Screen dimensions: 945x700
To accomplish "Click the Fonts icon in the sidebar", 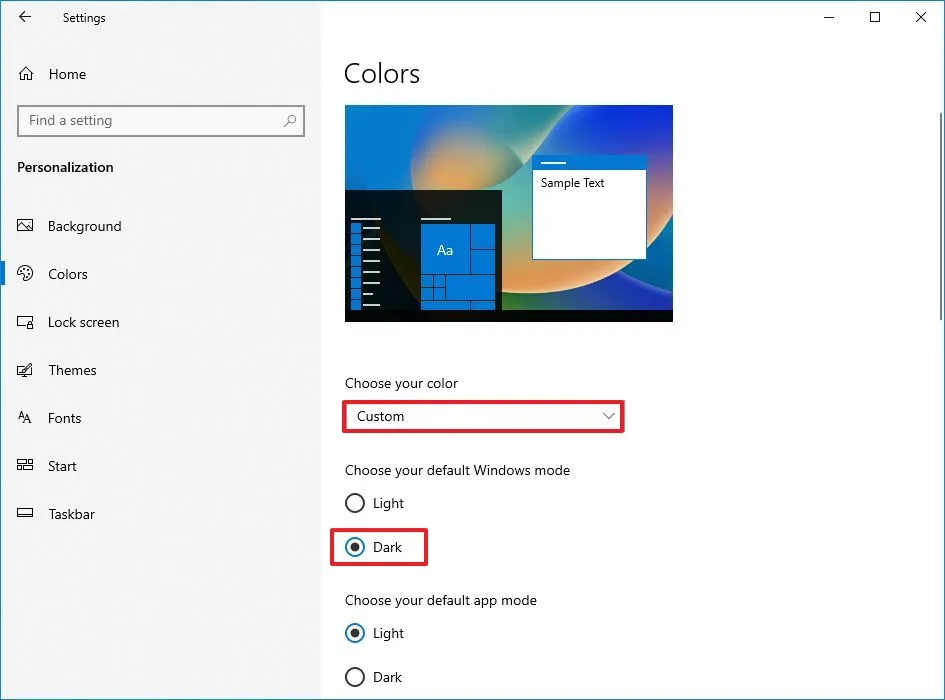I will click(24, 418).
